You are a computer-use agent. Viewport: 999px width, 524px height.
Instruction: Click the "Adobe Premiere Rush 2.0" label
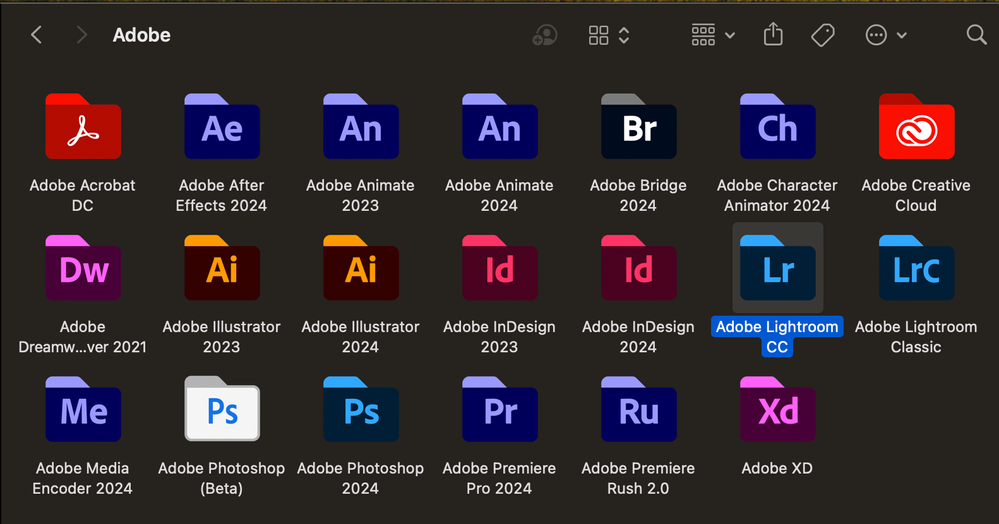pos(638,478)
